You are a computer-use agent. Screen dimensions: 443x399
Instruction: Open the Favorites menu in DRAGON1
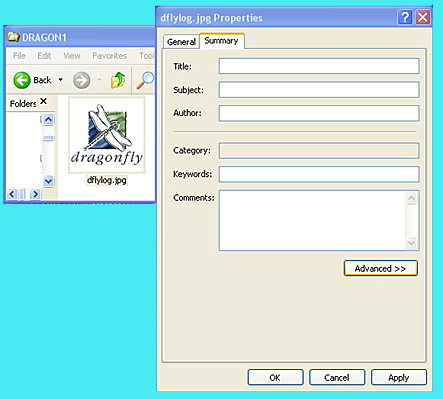pyautogui.click(x=109, y=56)
